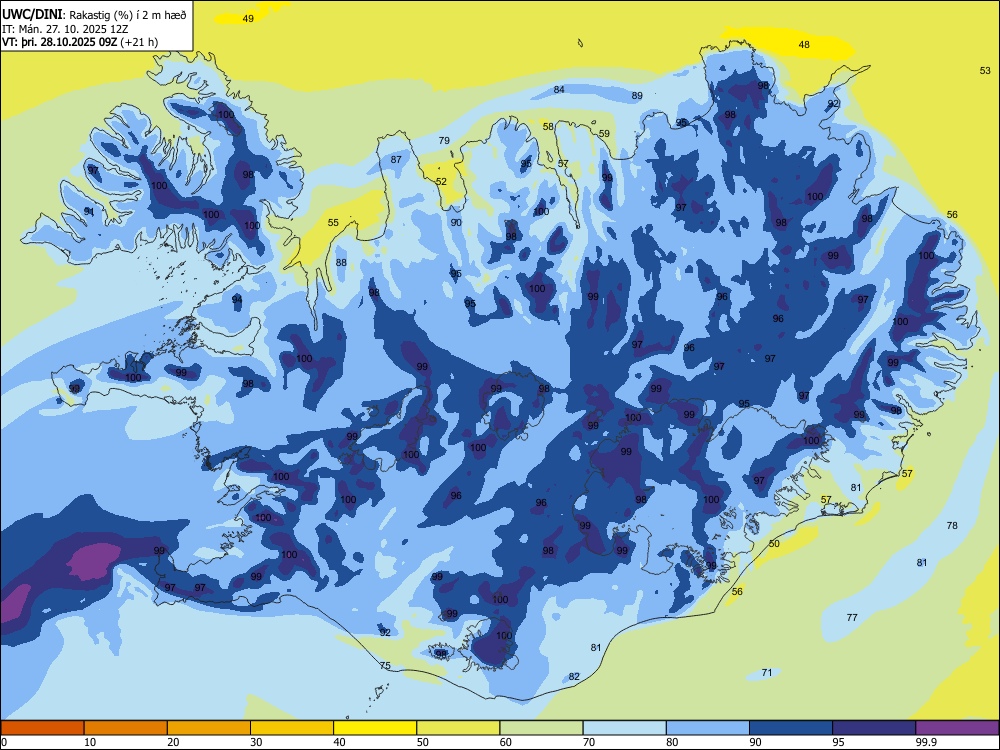The width and height of the screenshot is (1000, 750).
Task: Select map value 88 near the bay
Action: click(x=341, y=262)
